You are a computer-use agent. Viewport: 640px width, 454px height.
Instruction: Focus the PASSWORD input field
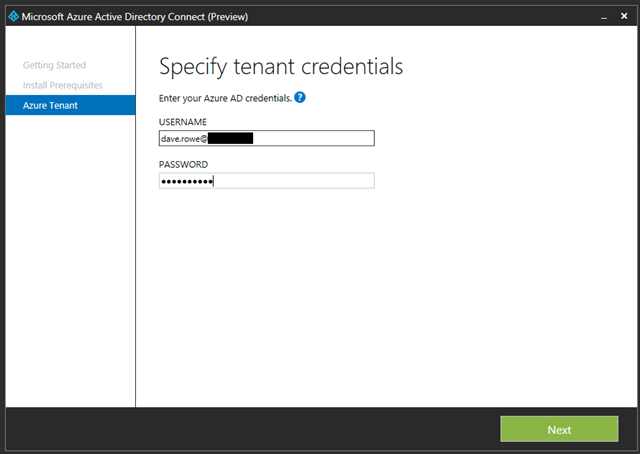click(267, 181)
